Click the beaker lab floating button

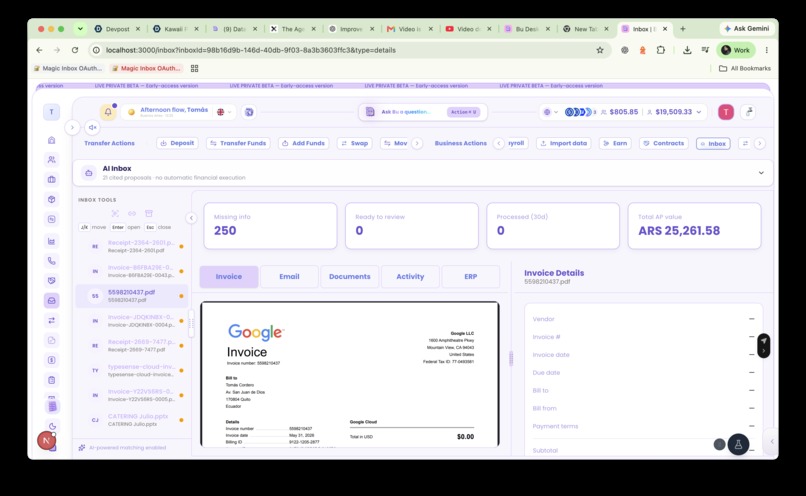[738, 445]
